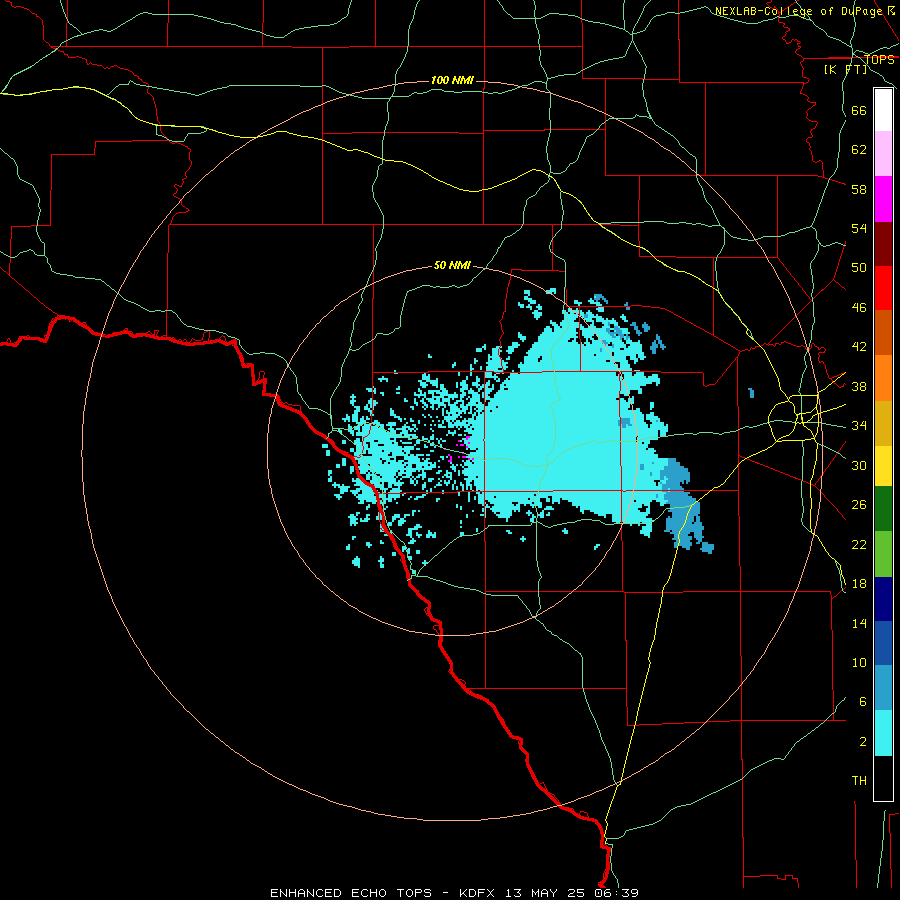Click the 50 NMI range ring label
The height and width of the screenshot is (900, 900).
(452, 265)
